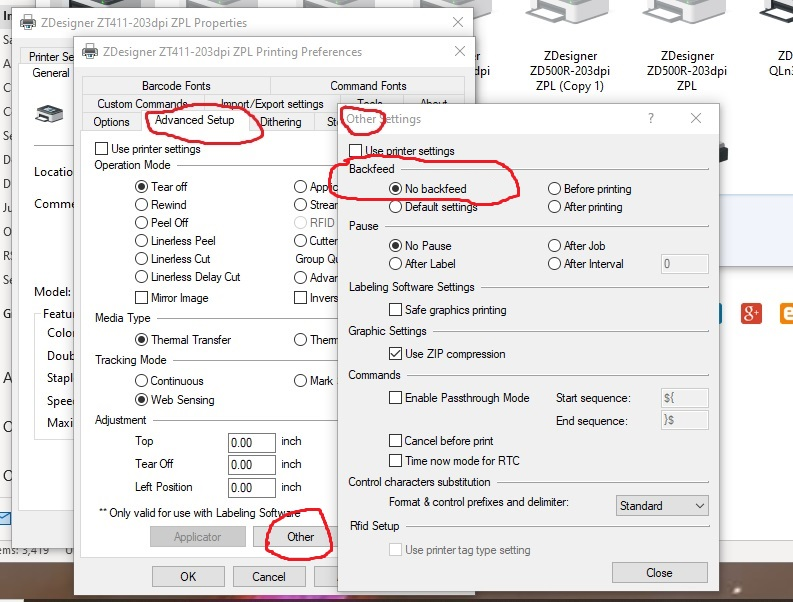Click the Other button
The image size is (793, 602).
[300, 537]
